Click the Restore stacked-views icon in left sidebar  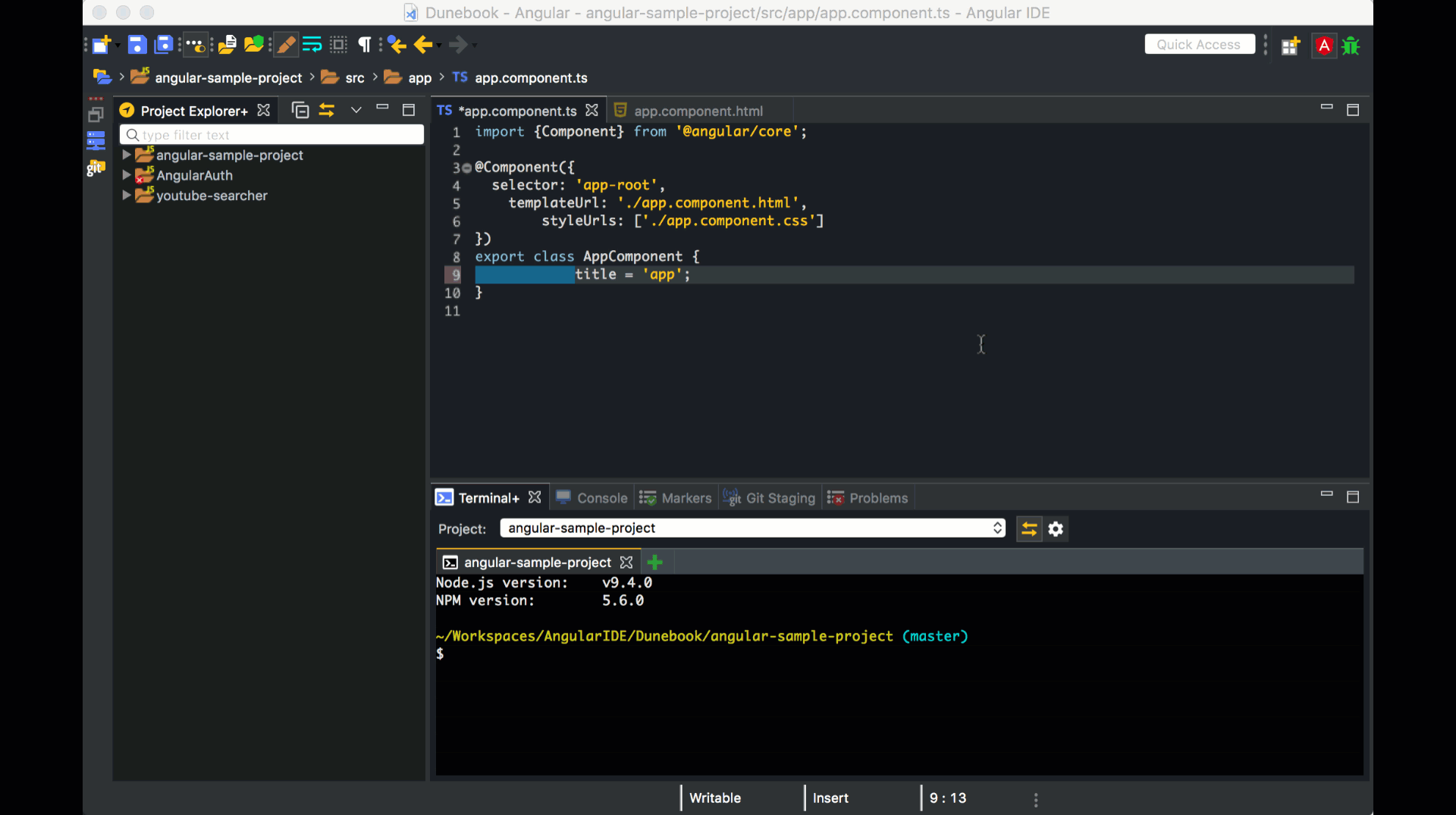click(96, 115)
